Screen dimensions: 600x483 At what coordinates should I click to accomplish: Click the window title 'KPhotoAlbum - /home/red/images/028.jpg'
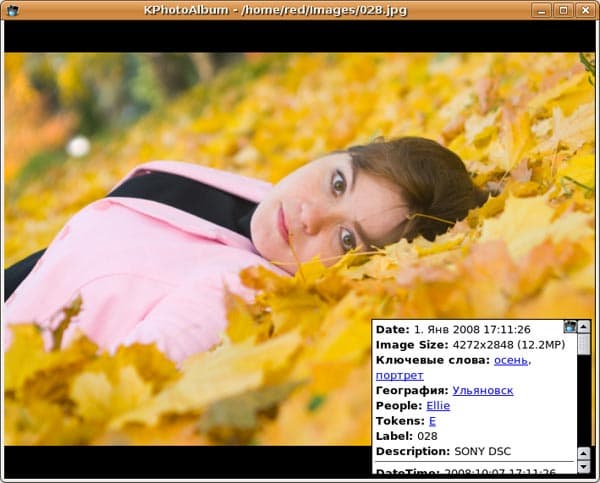(x=275, y=10)
